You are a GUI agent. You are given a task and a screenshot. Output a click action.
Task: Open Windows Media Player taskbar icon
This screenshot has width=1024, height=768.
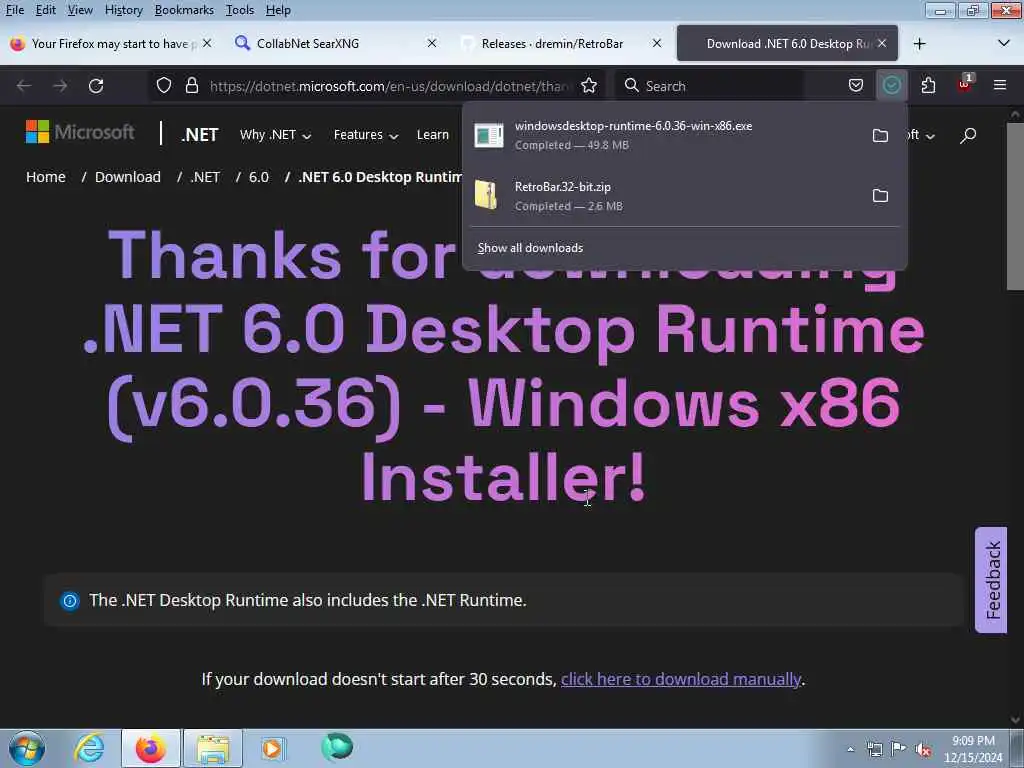pos(273,748)
